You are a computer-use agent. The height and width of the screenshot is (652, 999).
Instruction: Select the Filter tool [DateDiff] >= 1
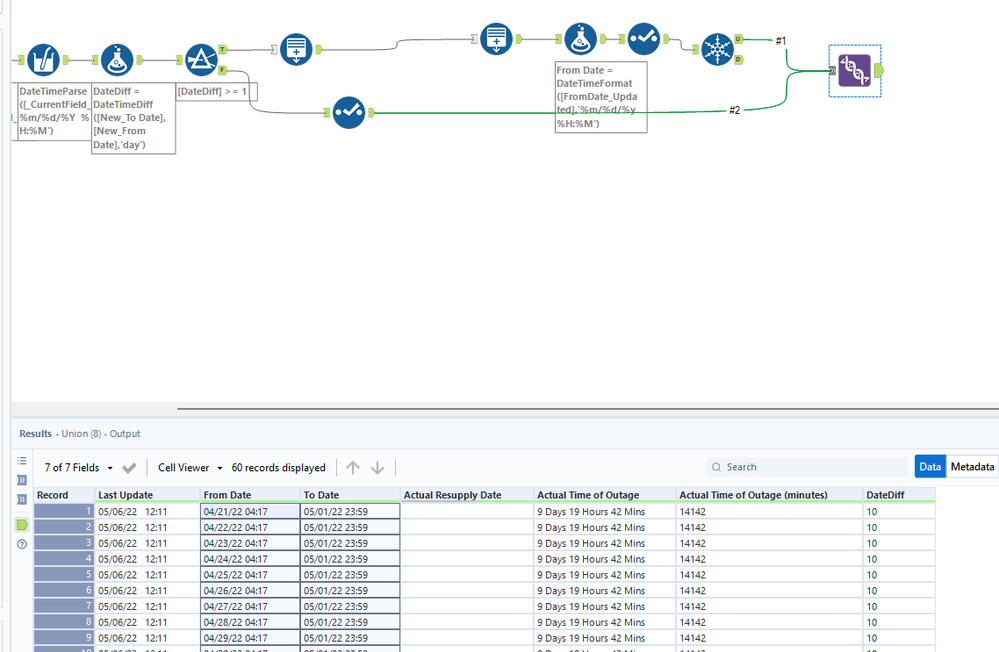pyautogui.click(x=201, y=60)
